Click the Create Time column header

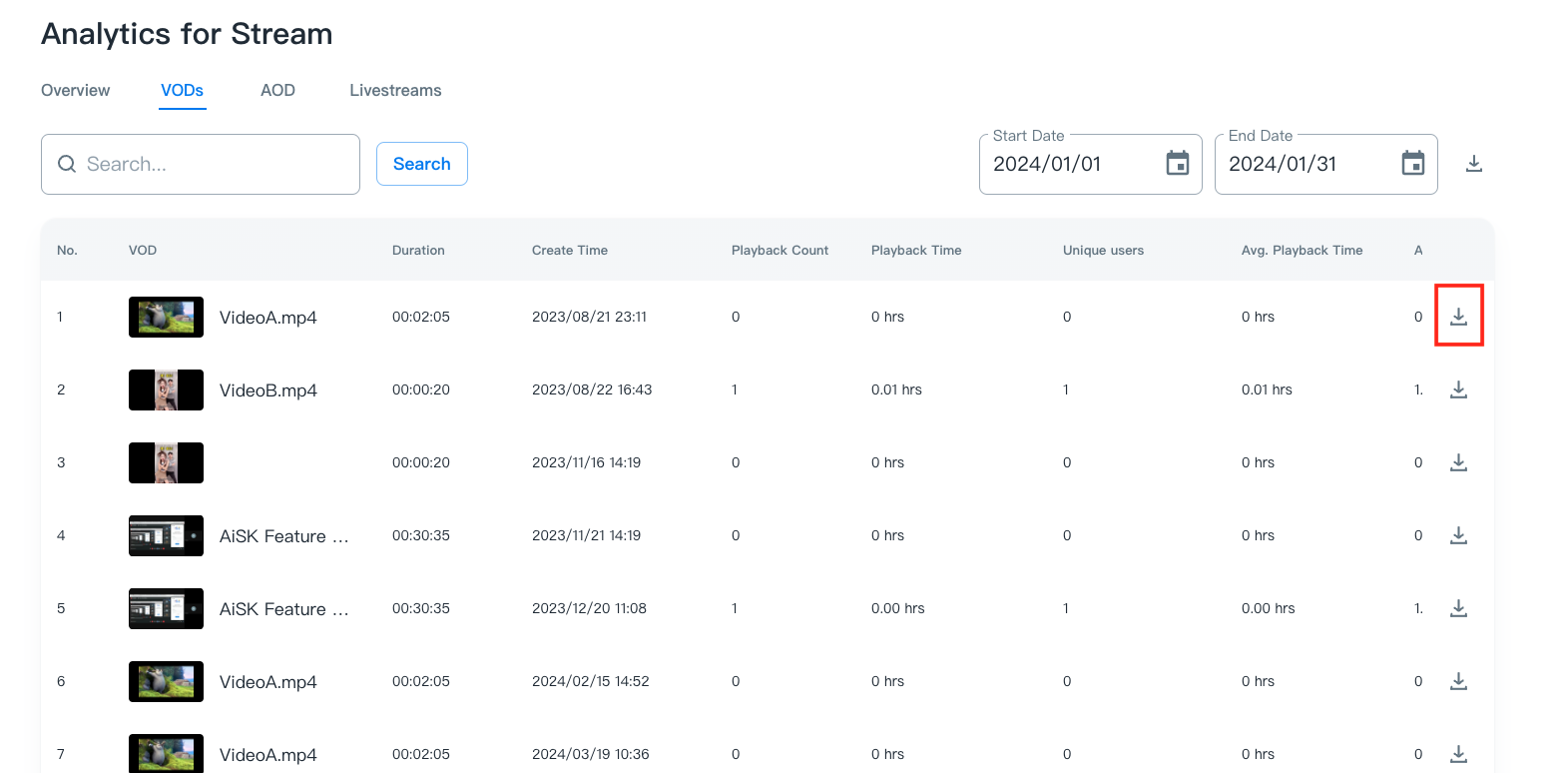(x=570, y=251)
